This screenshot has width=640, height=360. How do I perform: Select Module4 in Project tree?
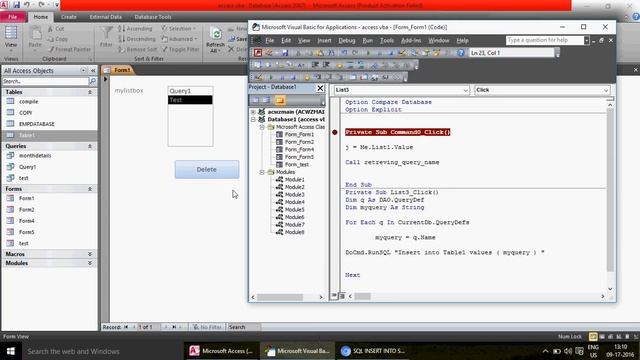click(294, 202)
